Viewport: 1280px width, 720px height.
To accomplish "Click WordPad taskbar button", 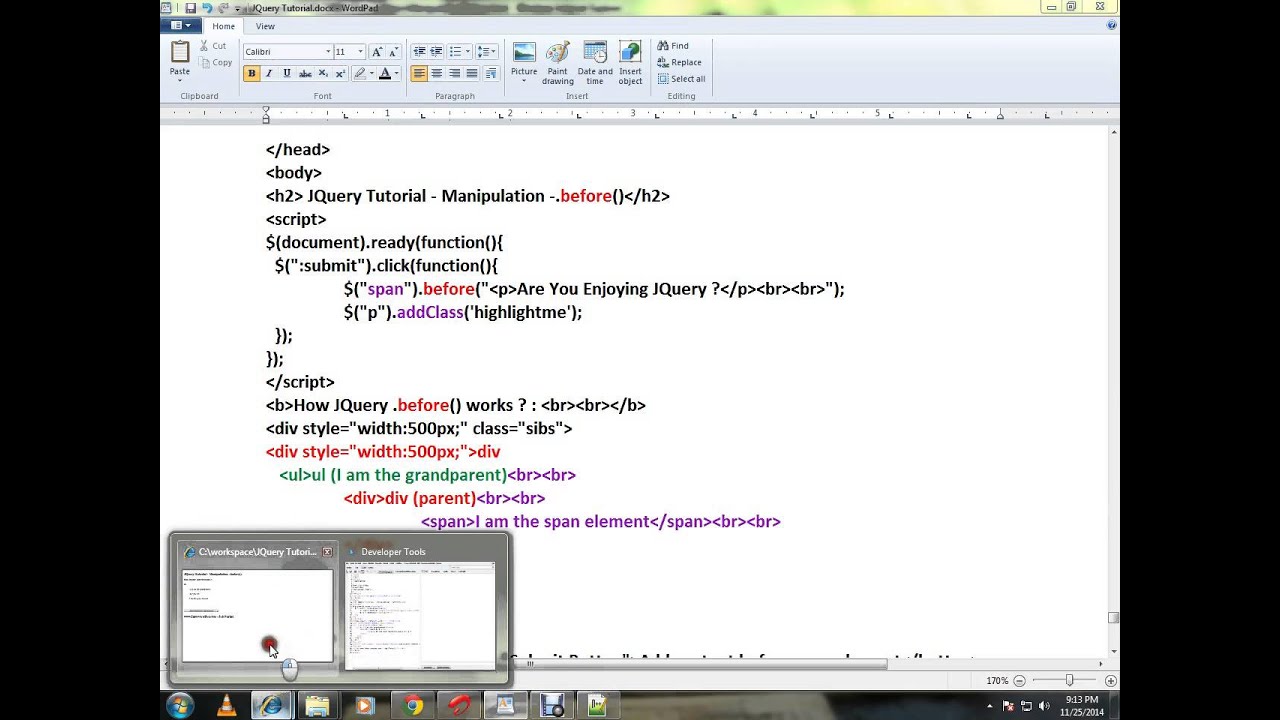I will (x=505, y=706).
